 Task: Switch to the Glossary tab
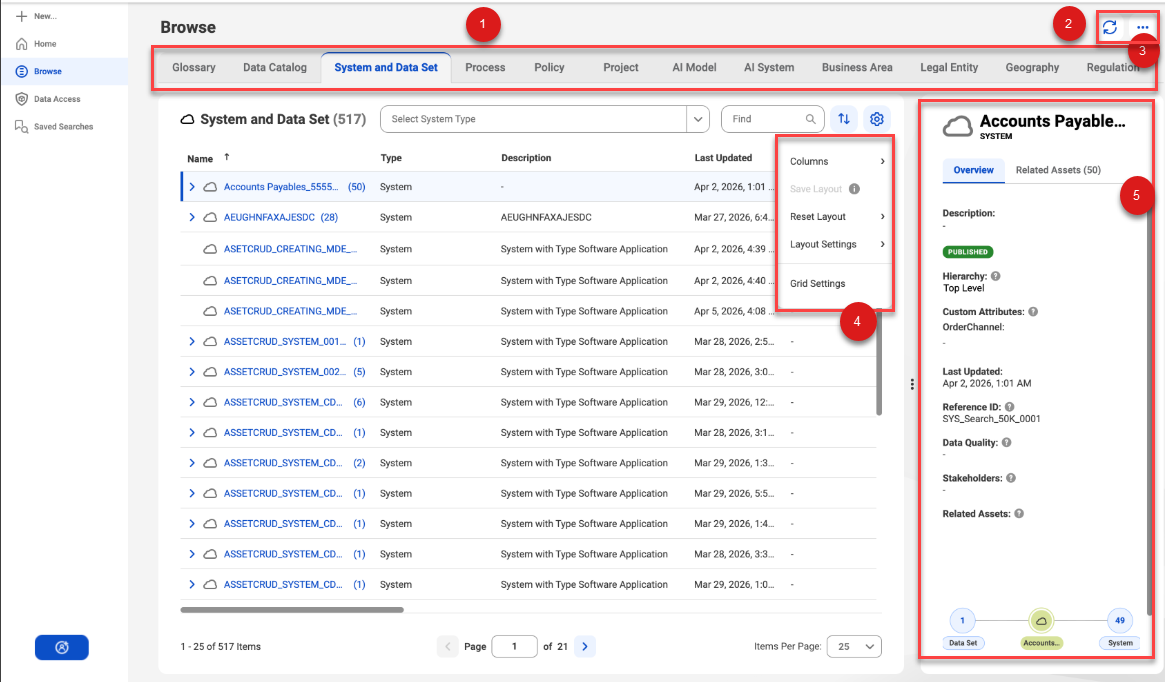[x=194, y=68]
